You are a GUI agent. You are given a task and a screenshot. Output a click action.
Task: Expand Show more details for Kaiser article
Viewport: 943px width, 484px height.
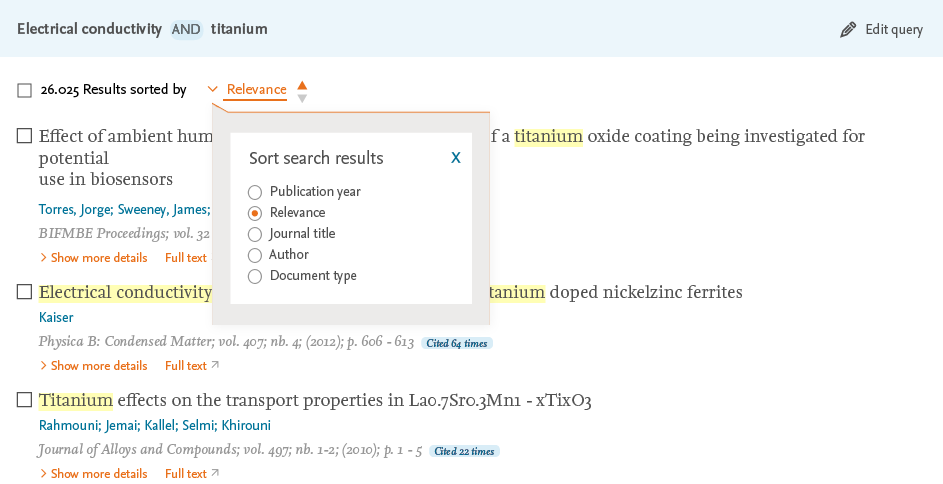(x=93, y=366)
